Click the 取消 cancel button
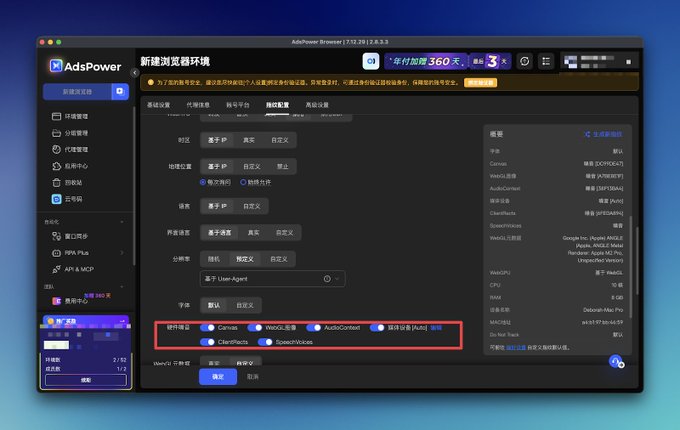Image resolution: width=680 pixels, height=430 pixels. click(x=253, y=377)
